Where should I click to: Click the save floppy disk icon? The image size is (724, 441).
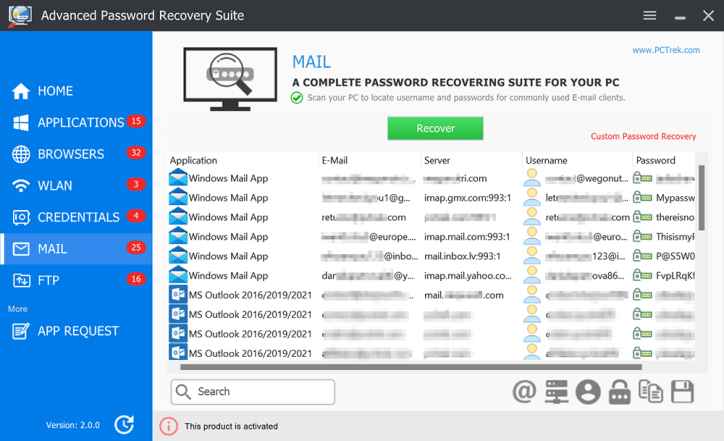tap(683, 392)
